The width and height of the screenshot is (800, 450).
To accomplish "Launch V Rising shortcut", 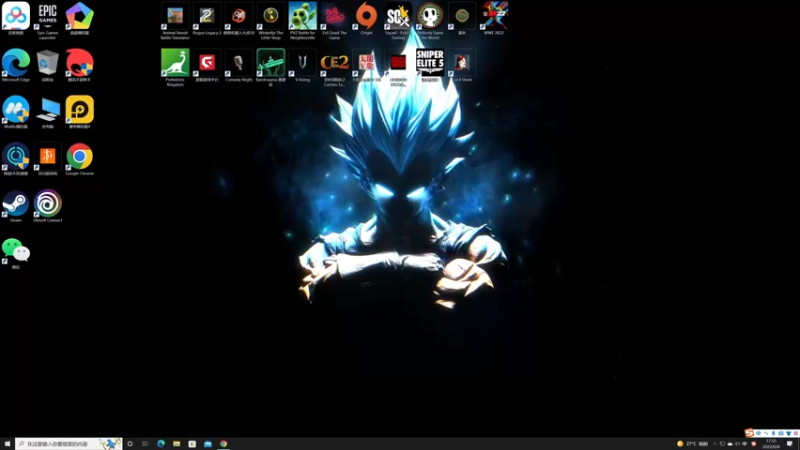I will pos(303,65).
